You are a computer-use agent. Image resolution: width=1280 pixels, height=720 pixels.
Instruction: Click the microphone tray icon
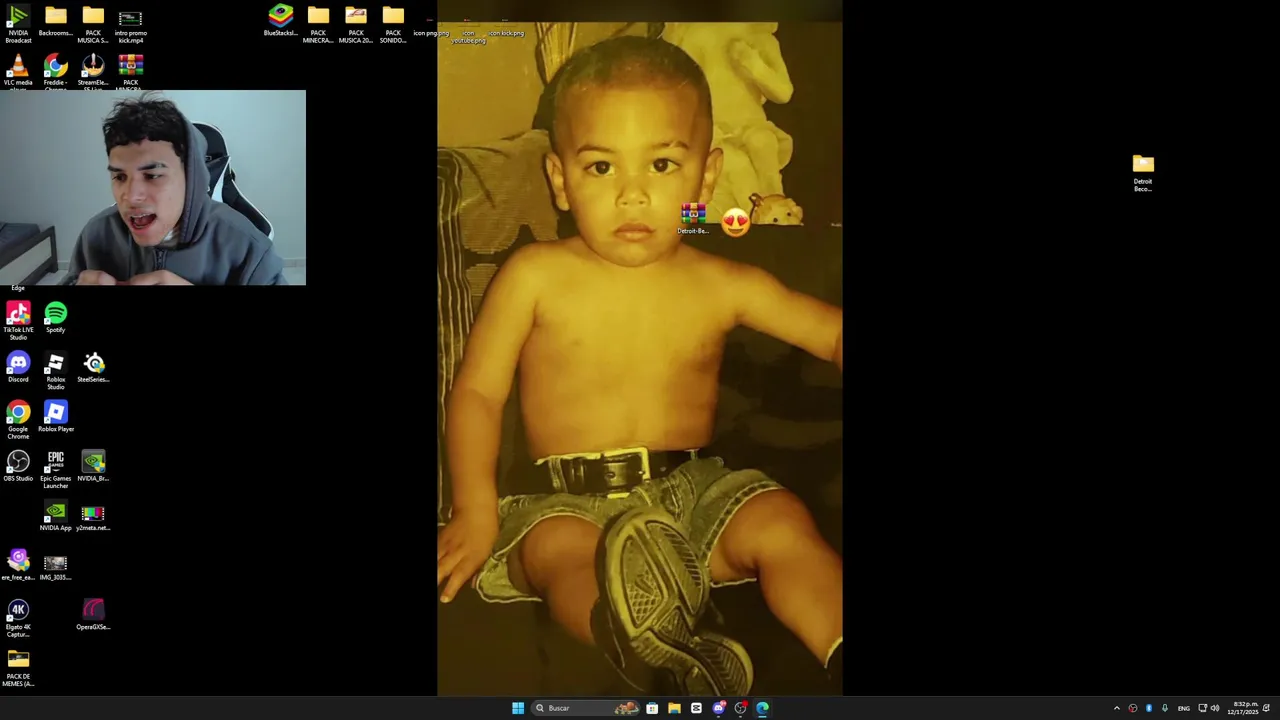(x=1164, y=708)
